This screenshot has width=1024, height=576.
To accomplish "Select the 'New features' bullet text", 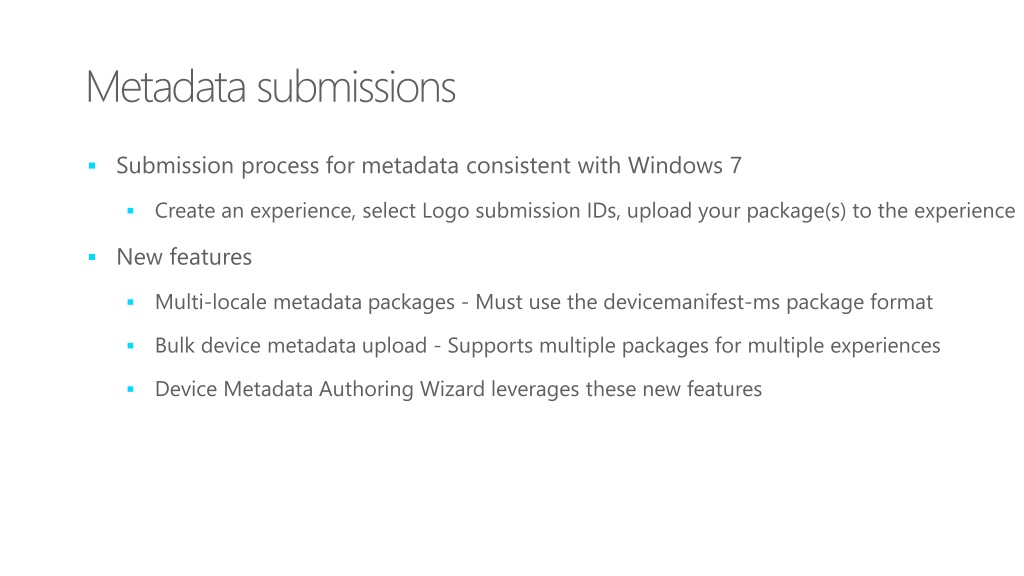I will [184, 257].
